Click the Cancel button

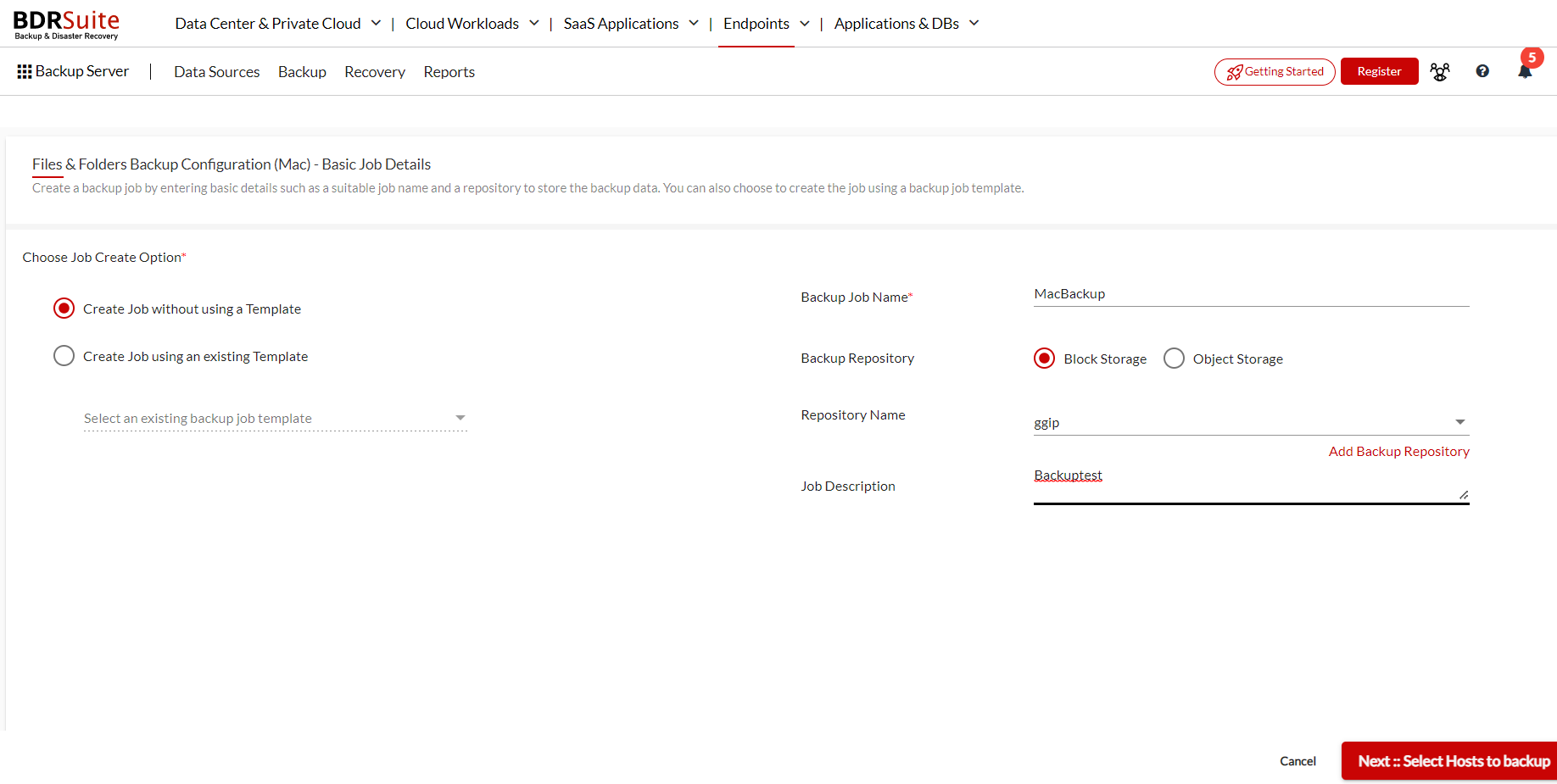click(1297, 761)
